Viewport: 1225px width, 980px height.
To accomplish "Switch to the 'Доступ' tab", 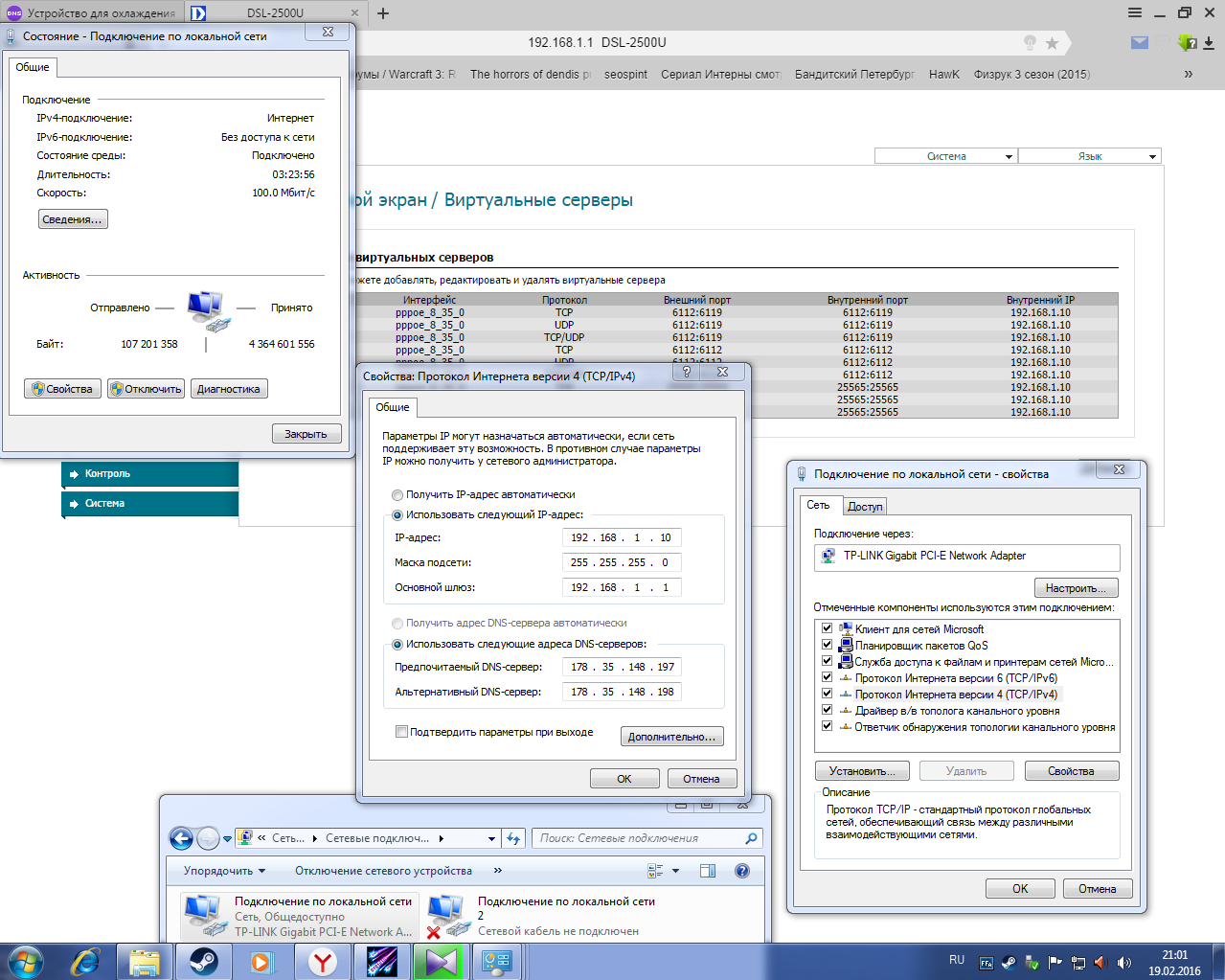I will (865, 507).
